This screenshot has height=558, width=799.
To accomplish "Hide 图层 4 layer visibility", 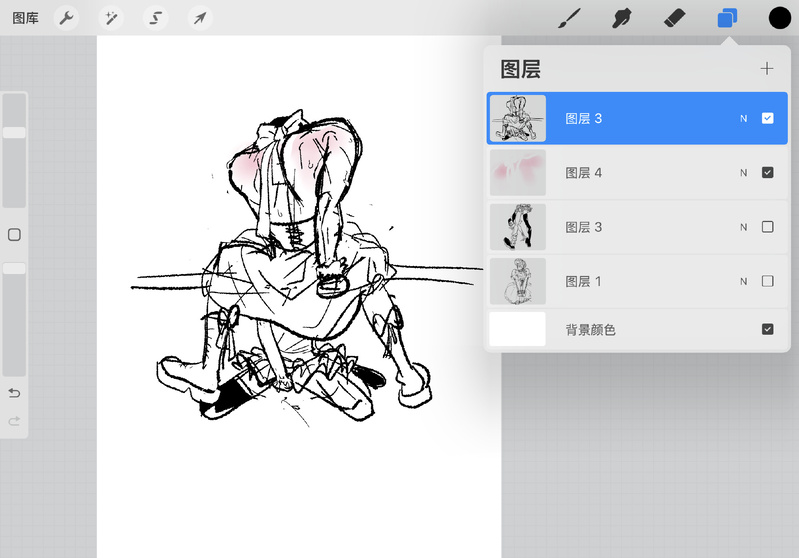I will (x=767, y=172).
